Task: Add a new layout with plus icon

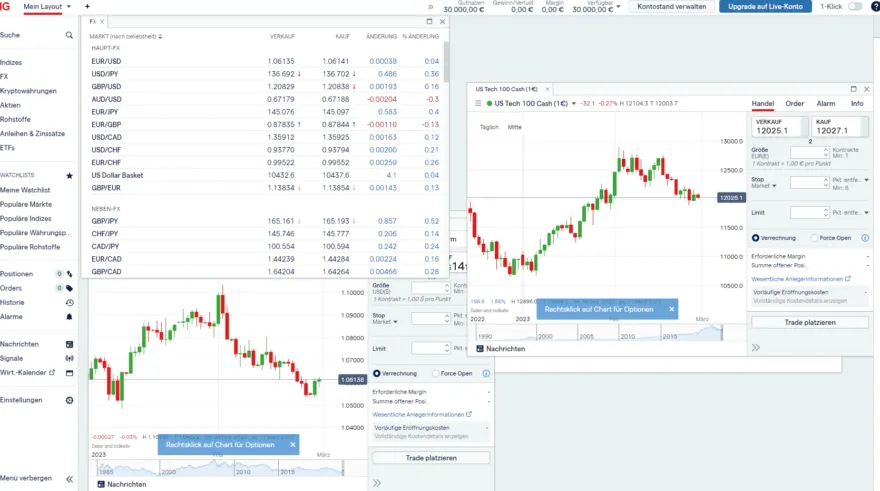Action: [87, 6]
